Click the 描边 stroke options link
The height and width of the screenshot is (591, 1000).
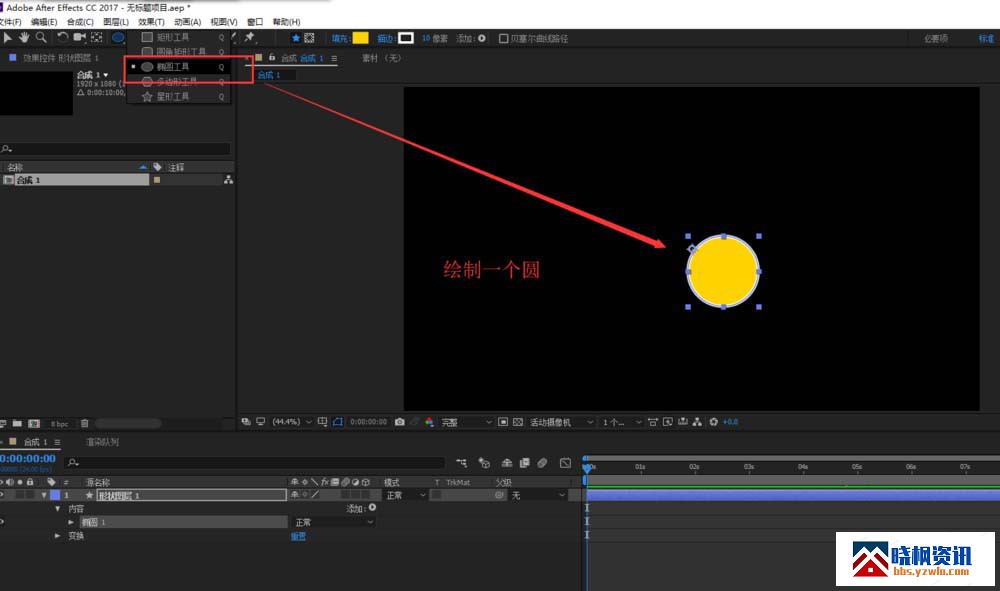385,39
